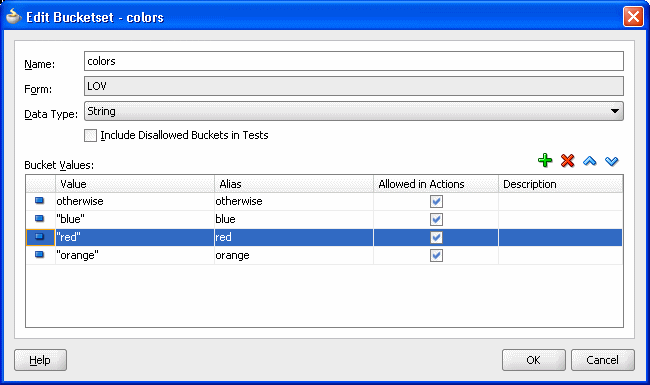Click the OK button

[x=534, y=360]
